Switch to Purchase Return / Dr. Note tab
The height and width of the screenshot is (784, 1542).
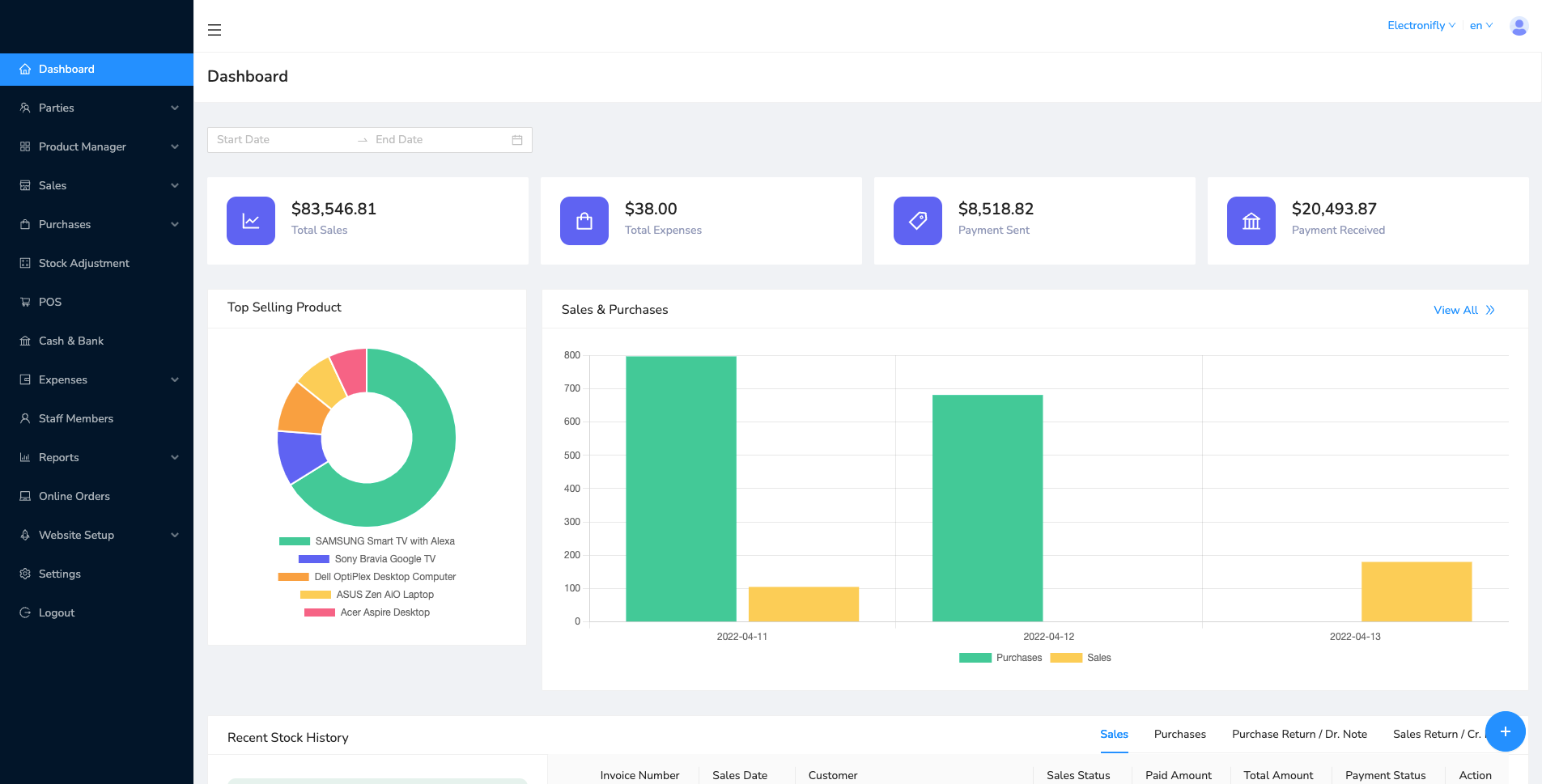coord(1299,734)
